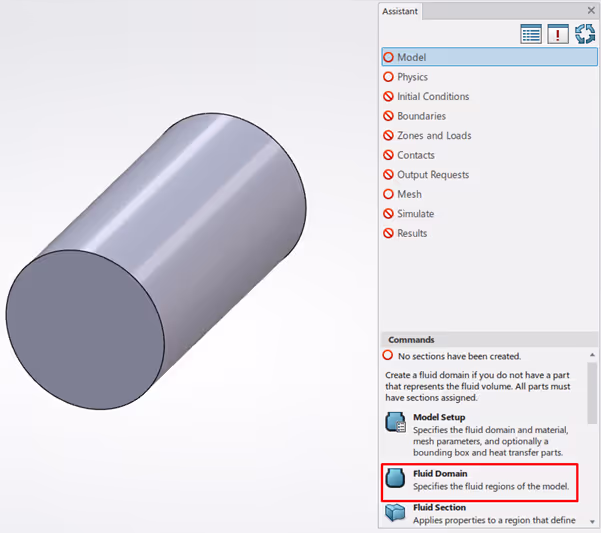Click the Boundaries blocked status icon
This screenshot has width=601, height=533.
pyautogui.click(x=388, y=116)
